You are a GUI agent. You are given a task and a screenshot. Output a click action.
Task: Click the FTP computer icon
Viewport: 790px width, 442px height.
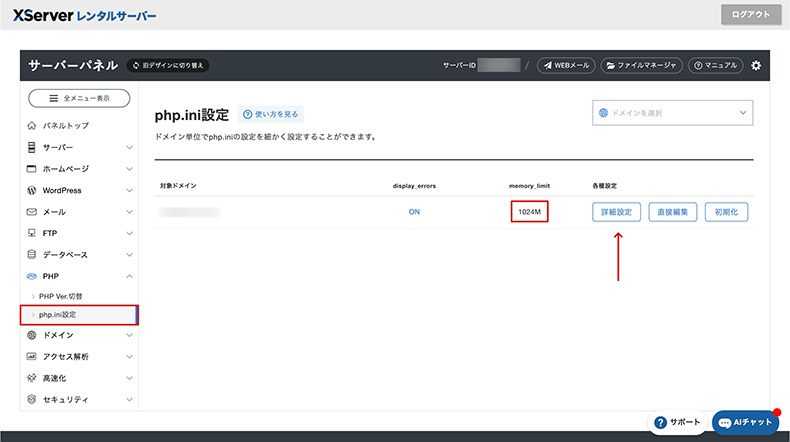32,233
